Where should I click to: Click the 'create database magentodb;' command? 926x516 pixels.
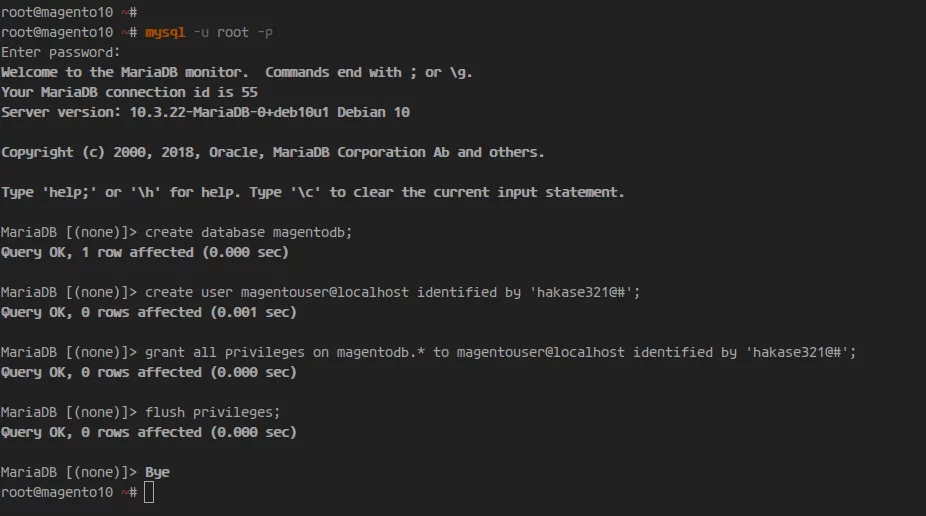click(249, 233)
